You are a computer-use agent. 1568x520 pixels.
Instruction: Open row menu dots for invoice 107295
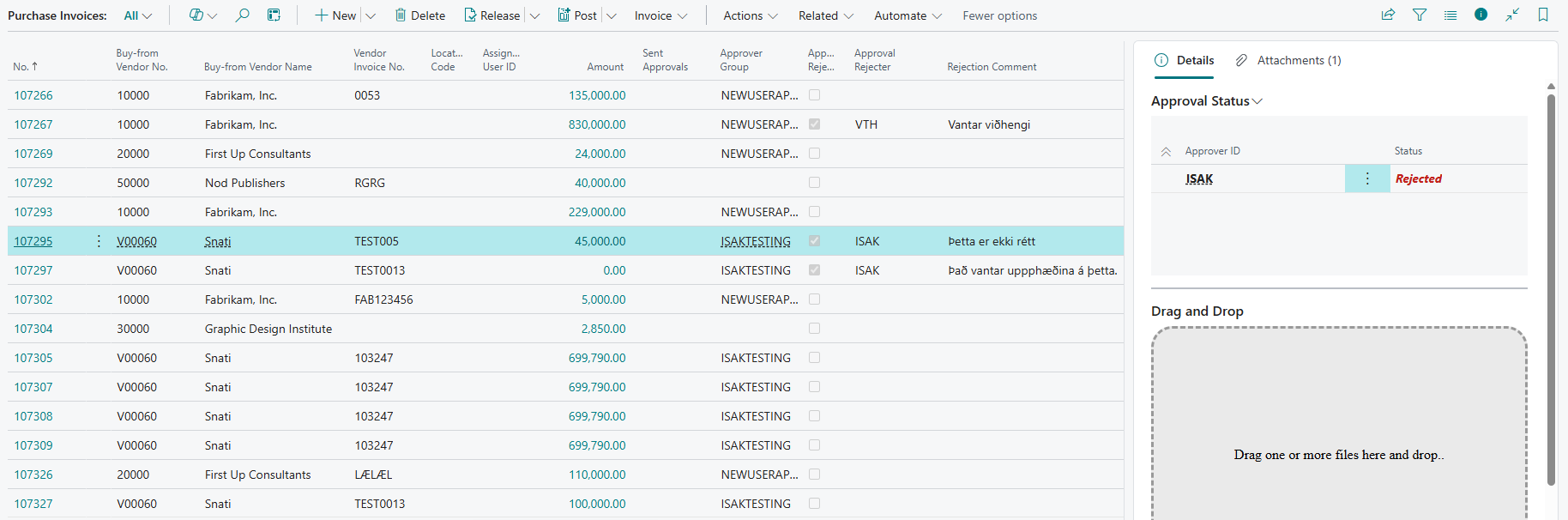coord(99,241)
